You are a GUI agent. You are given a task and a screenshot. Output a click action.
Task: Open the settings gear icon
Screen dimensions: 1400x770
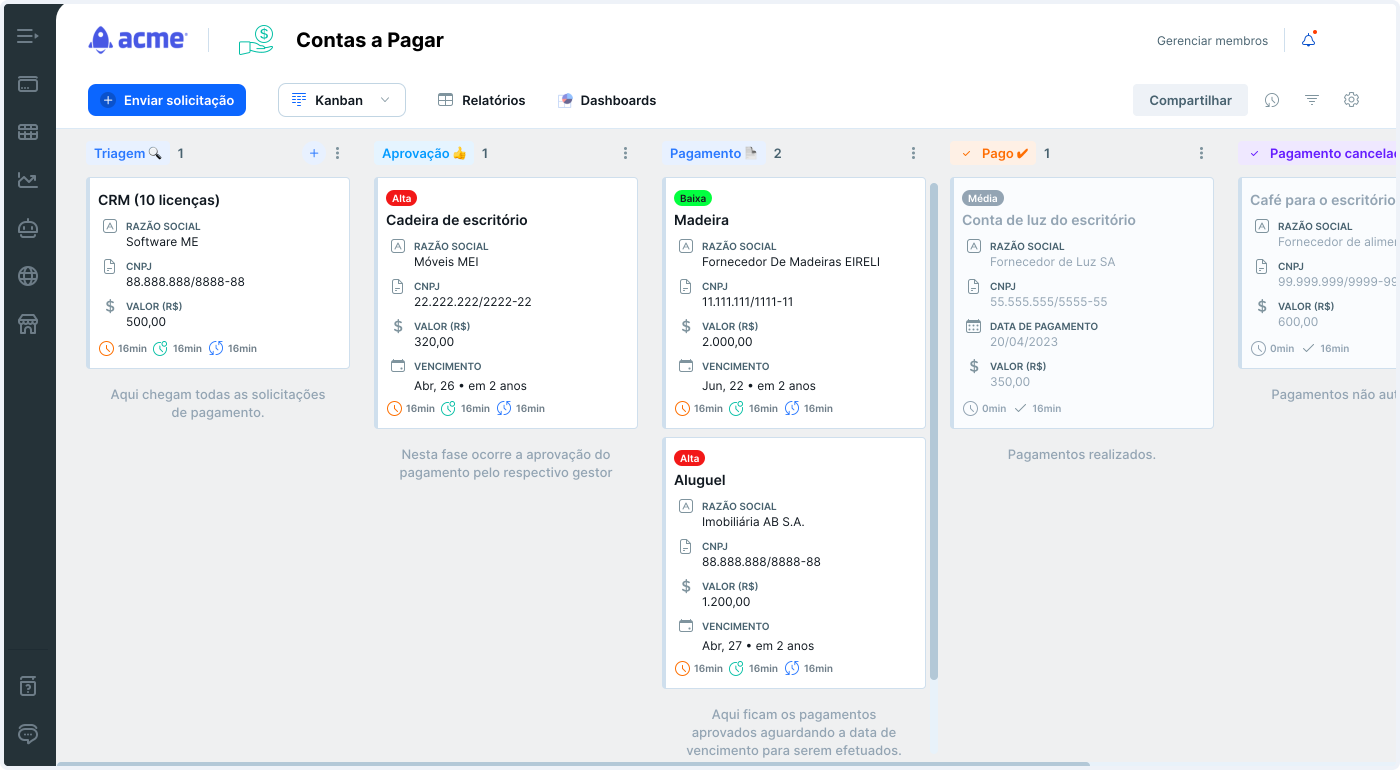(x=1351, y=100)
